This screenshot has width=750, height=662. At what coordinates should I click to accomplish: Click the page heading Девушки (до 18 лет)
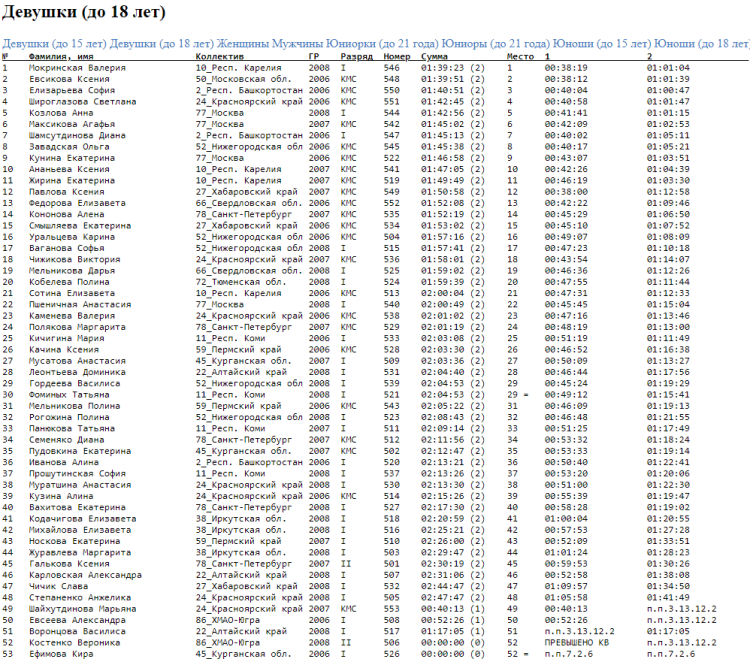click(x=84, y=13)
